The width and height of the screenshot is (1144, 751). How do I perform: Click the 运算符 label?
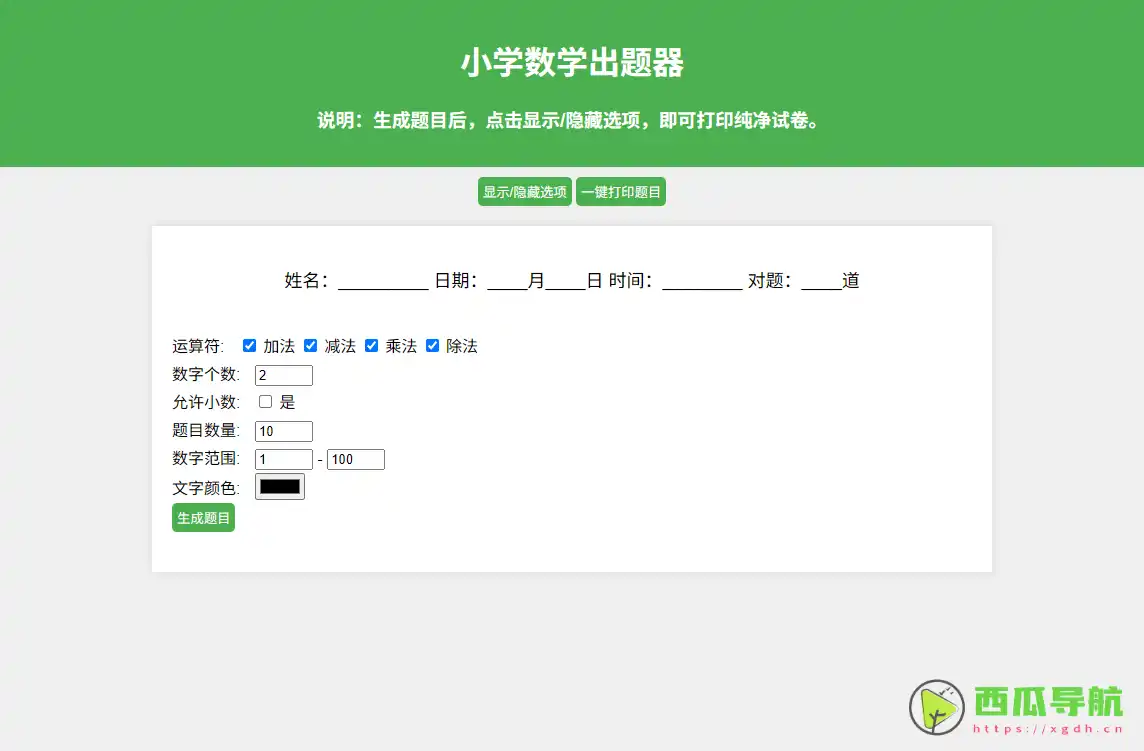click(198, 346)
